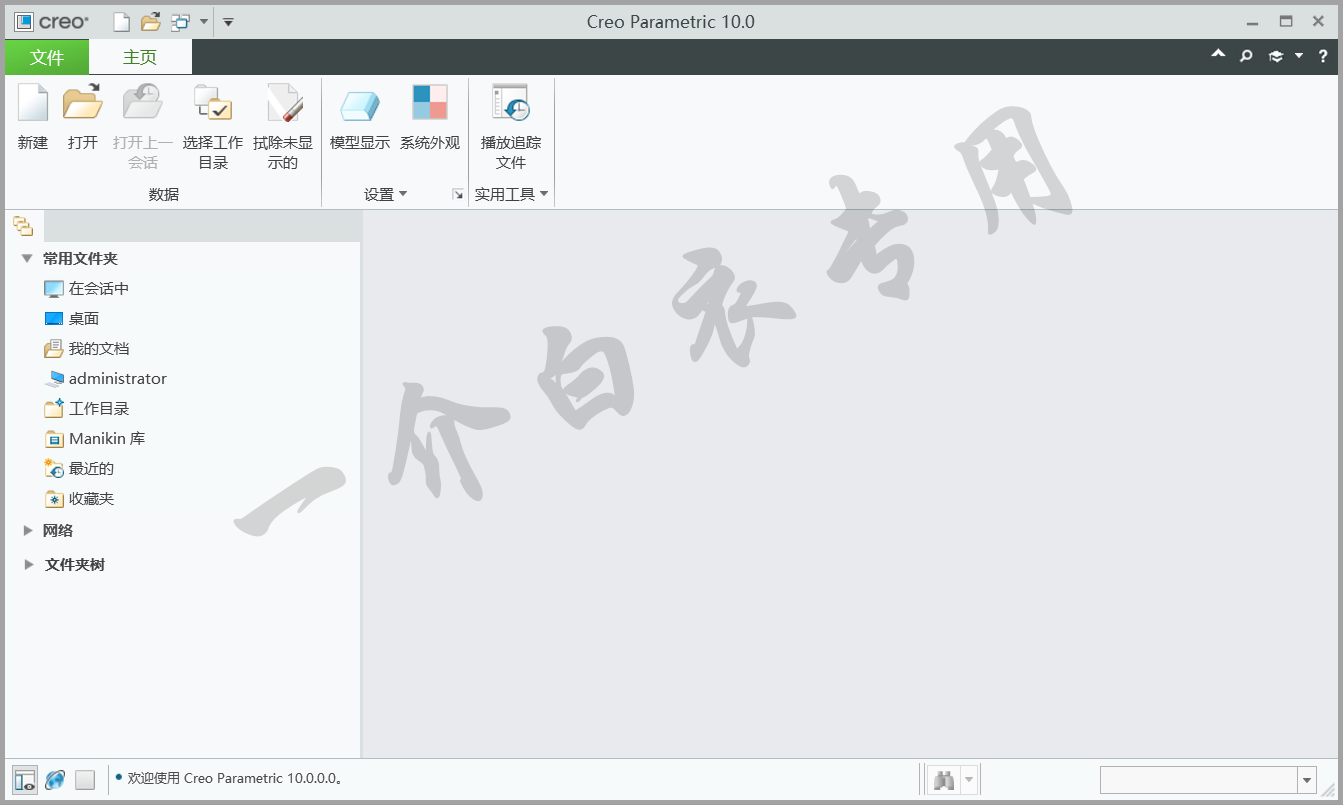Open the selection filter combo box in the status bar
1343x805 pixels.
point(1208,780)
